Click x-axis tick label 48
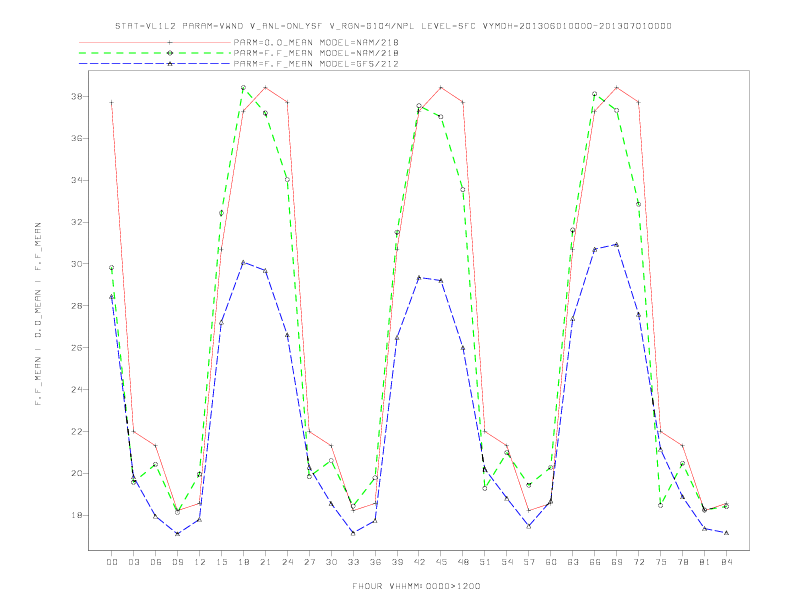The image size is (792, 612). tap(463, 562)
